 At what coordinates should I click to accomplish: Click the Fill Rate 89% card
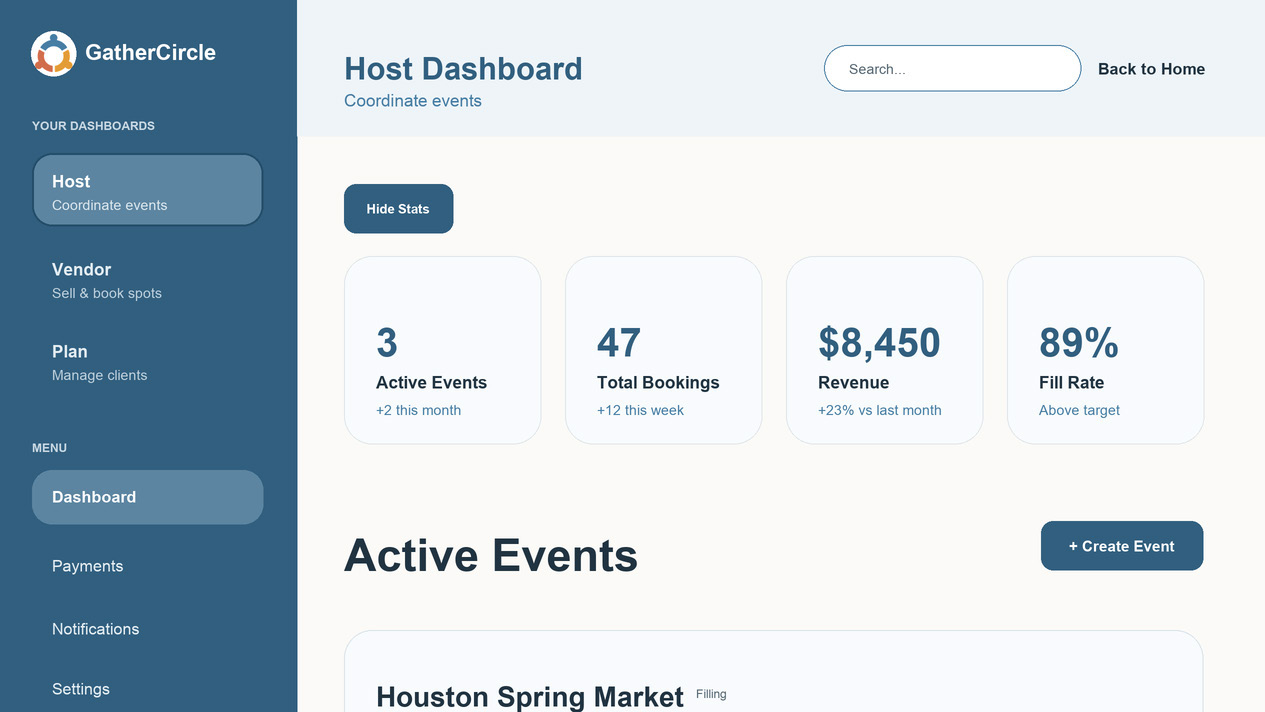tap(1106, 350)
